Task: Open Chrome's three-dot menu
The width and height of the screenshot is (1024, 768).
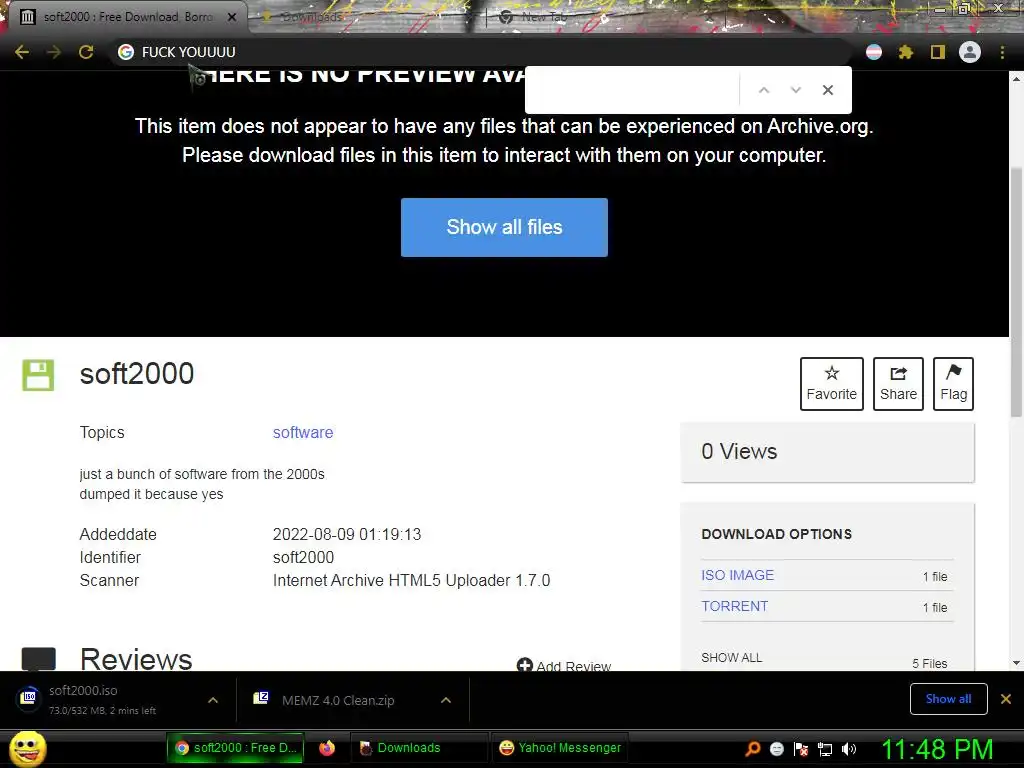Action: coord(1002,52)
